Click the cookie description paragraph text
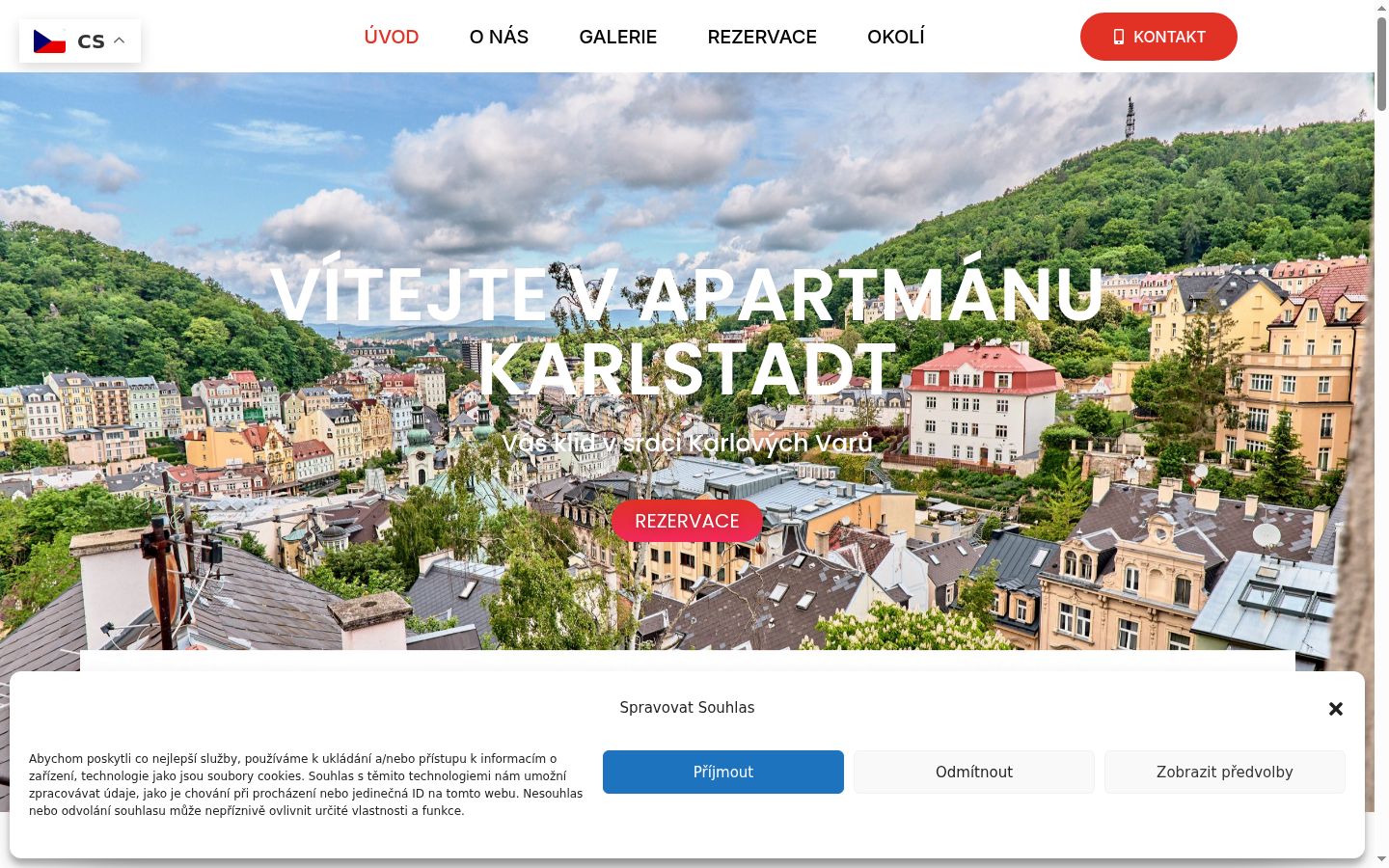This screenshot has width=1389, height=868. click(x=306, y=784)
